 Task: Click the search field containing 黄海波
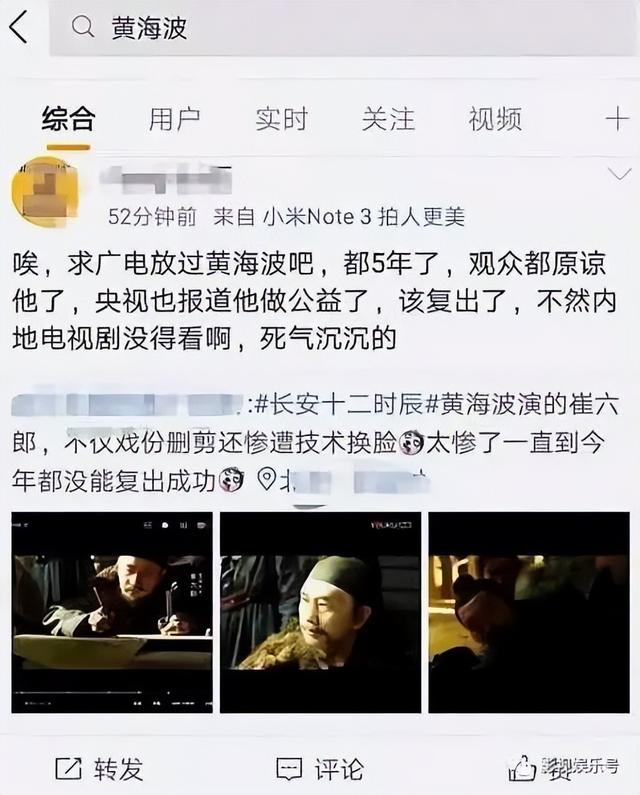pyautogui.click(x=342, y=27)
